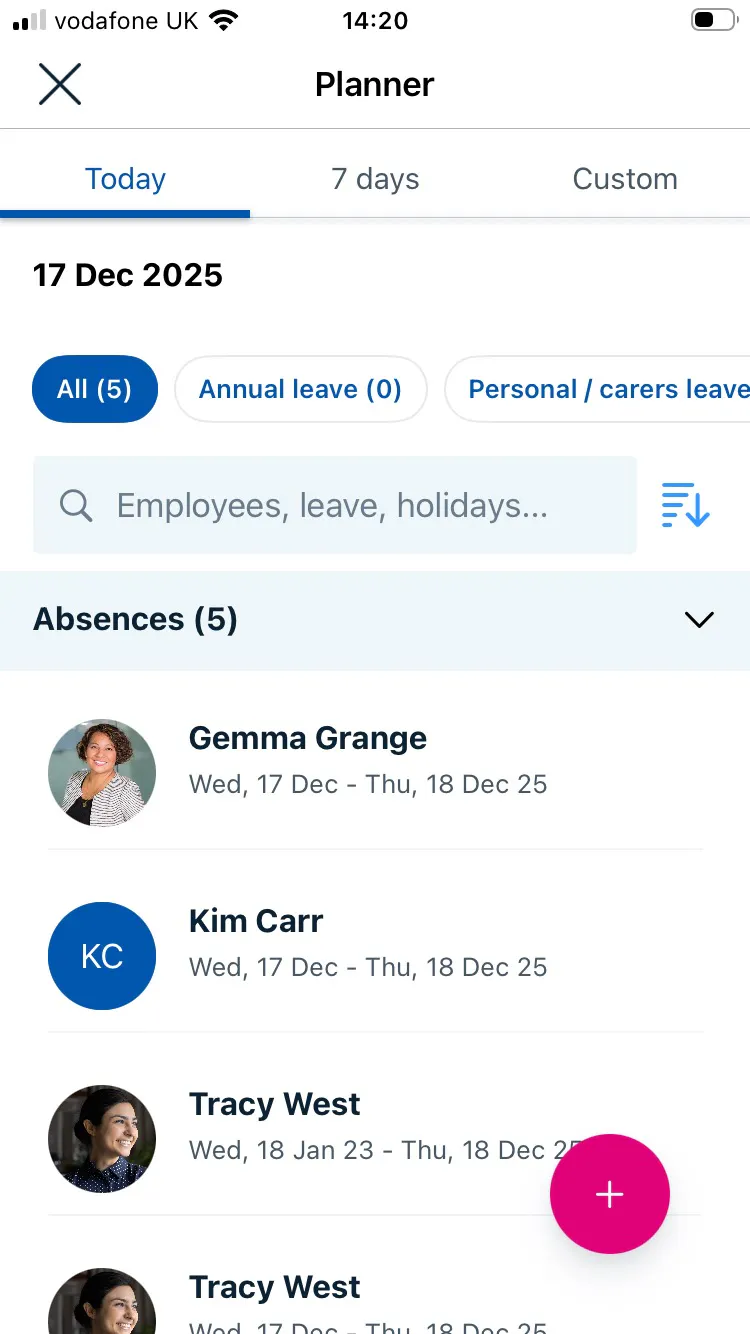Viewport: 750px width, 1334px height.
Task: Tap Kim Carr's KC initials avatar
Action: coord(102,956)
